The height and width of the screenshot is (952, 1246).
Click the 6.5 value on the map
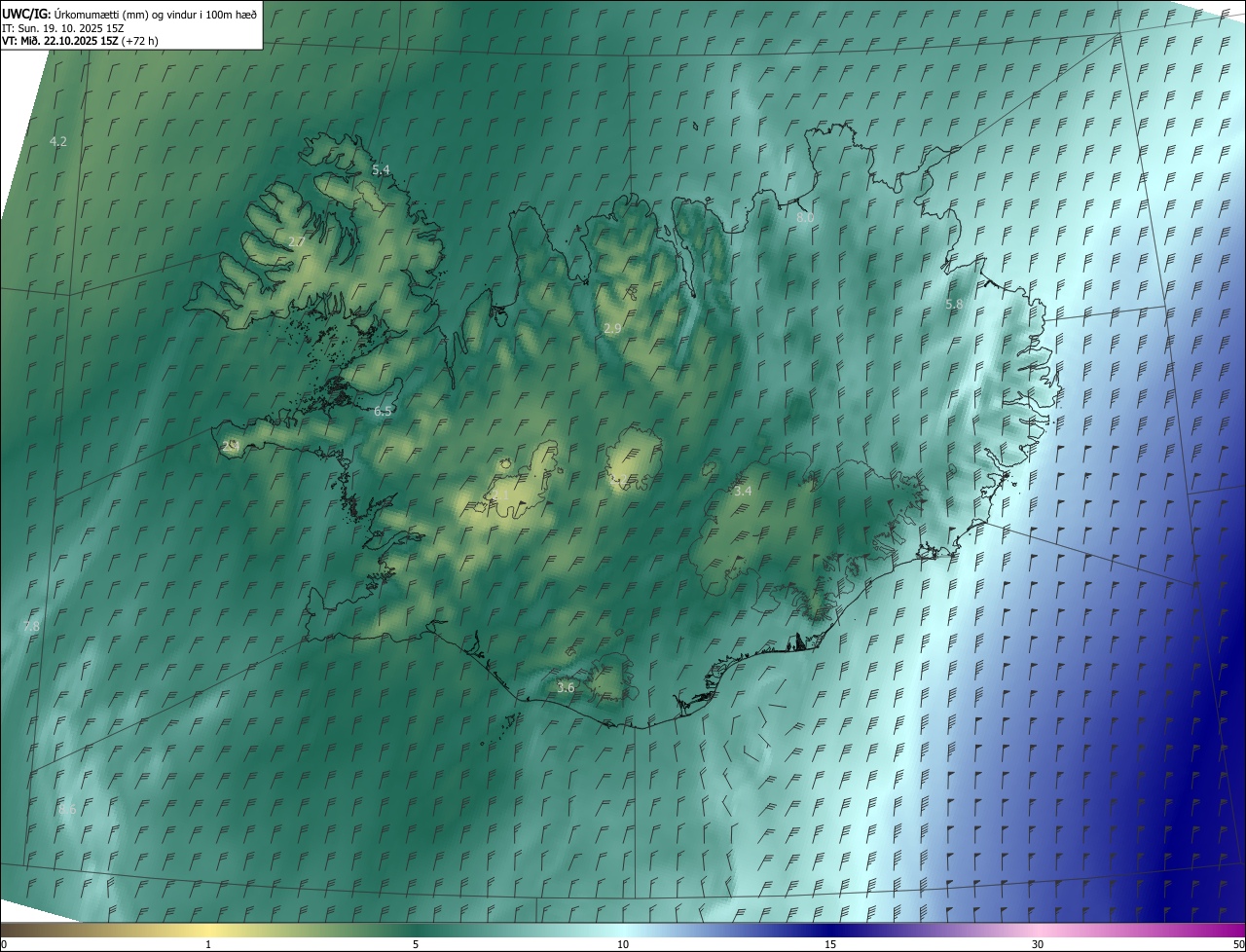coord(383,411)
